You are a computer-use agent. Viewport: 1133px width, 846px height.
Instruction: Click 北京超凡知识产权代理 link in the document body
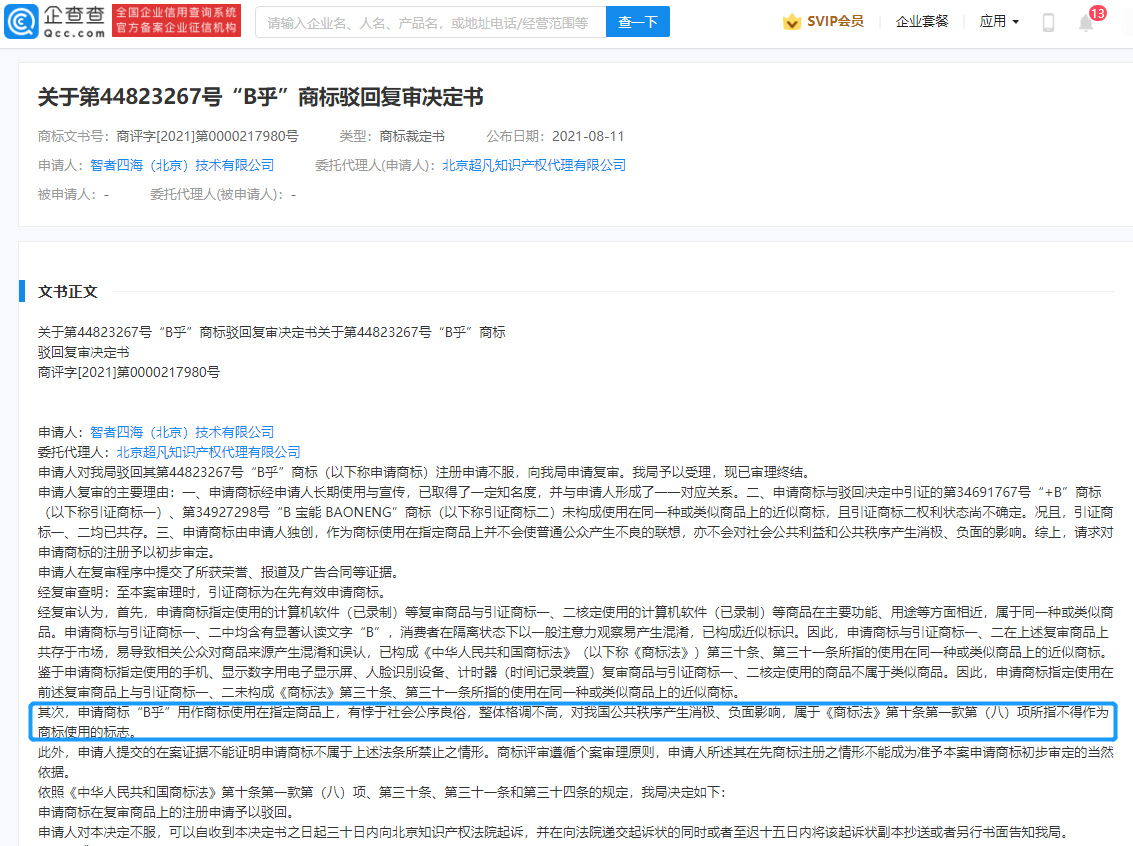[x=208, y=452]
